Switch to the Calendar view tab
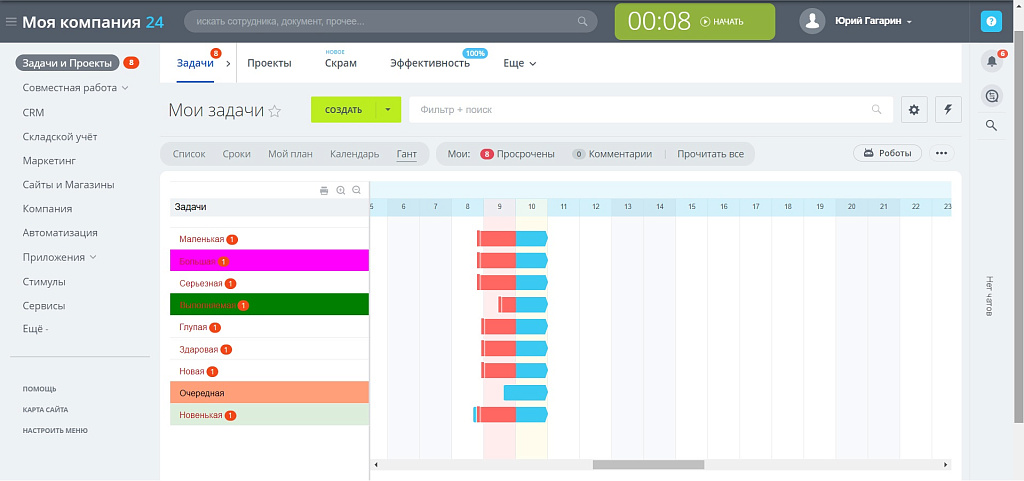Viewport: 1024px width, 481px height. [355, 154]
